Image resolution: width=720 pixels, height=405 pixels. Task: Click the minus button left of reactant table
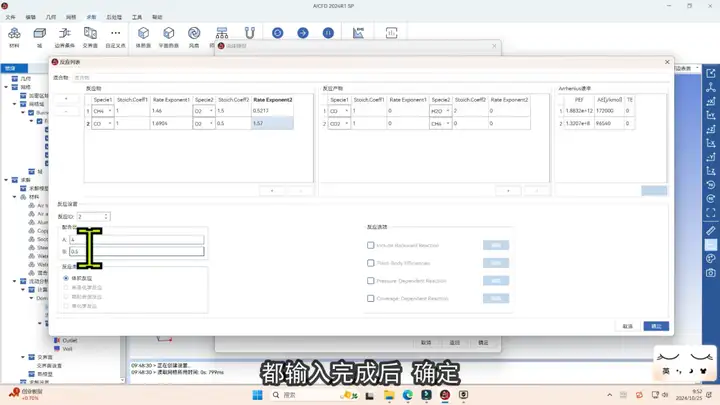click(x=66, y=112)
